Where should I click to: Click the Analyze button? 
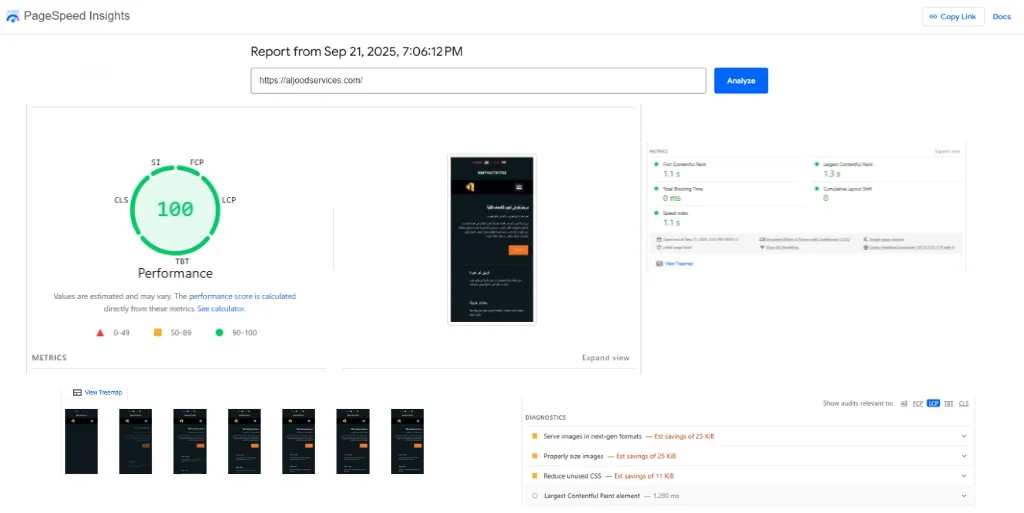[x=741, y=81]
